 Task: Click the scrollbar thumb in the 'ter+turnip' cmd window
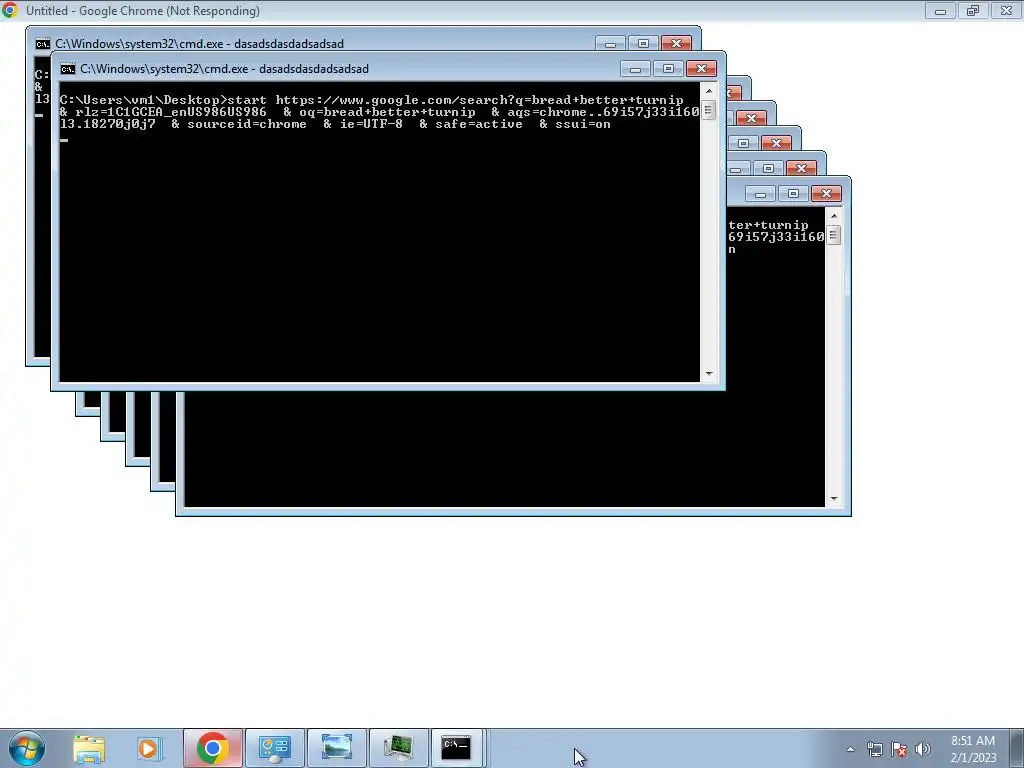point(834,235)
